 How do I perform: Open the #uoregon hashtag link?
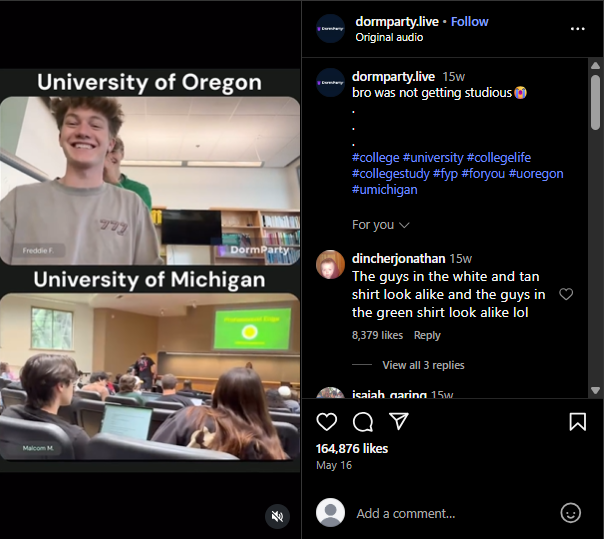(x=536, y=174)
